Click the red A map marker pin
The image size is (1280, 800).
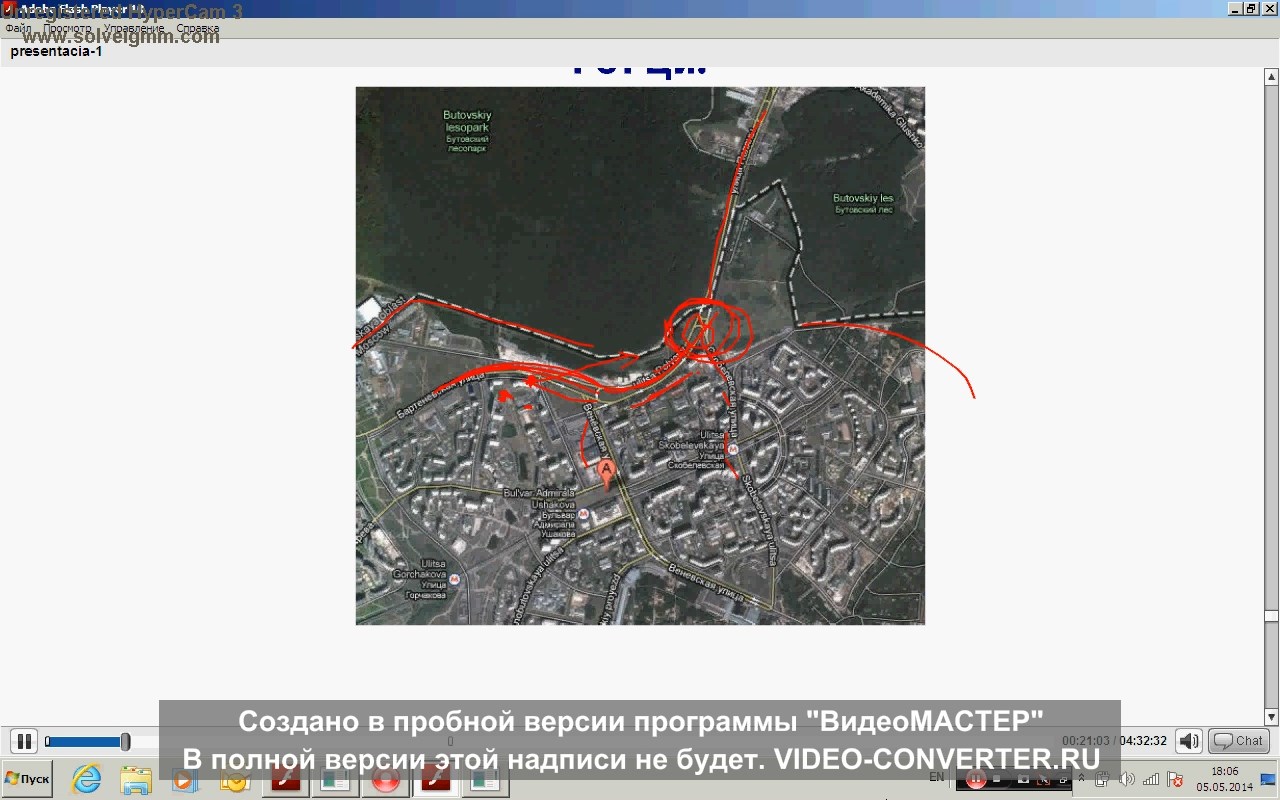pyautogui.click(x=606, y=474)
